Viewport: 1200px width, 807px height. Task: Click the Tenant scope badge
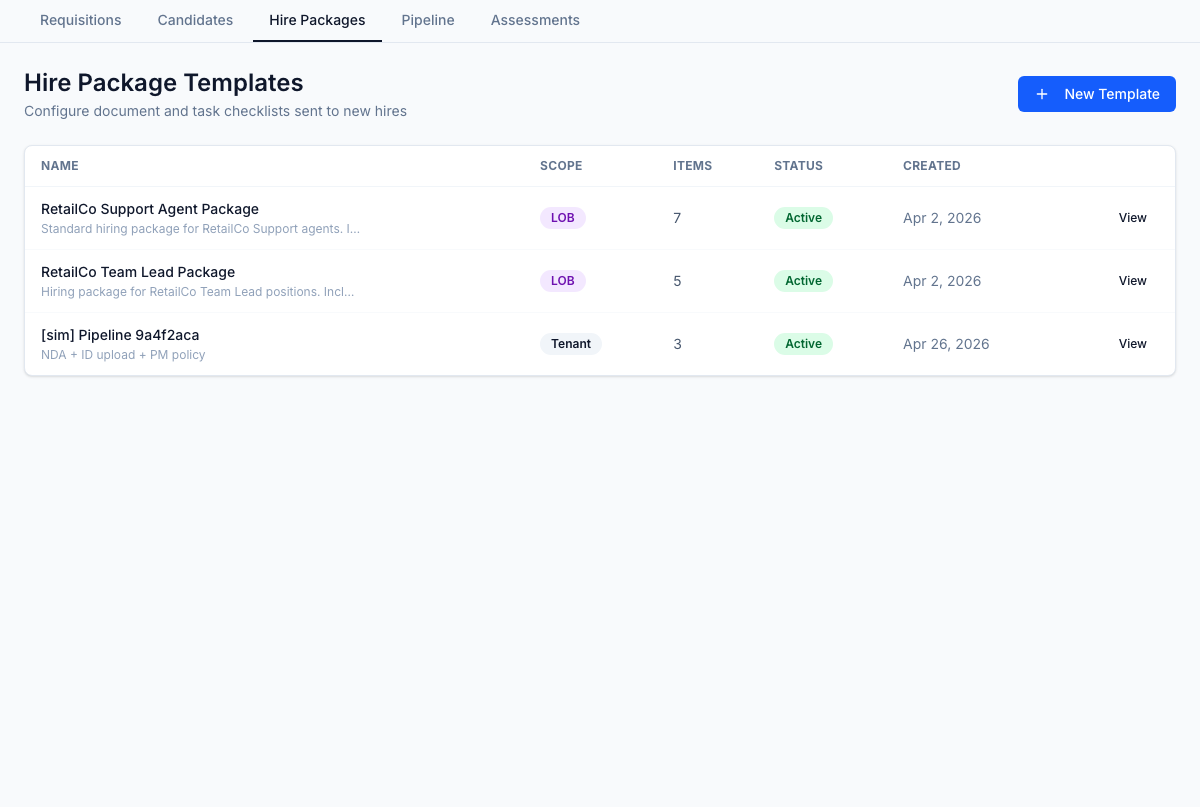pos(571,344)
